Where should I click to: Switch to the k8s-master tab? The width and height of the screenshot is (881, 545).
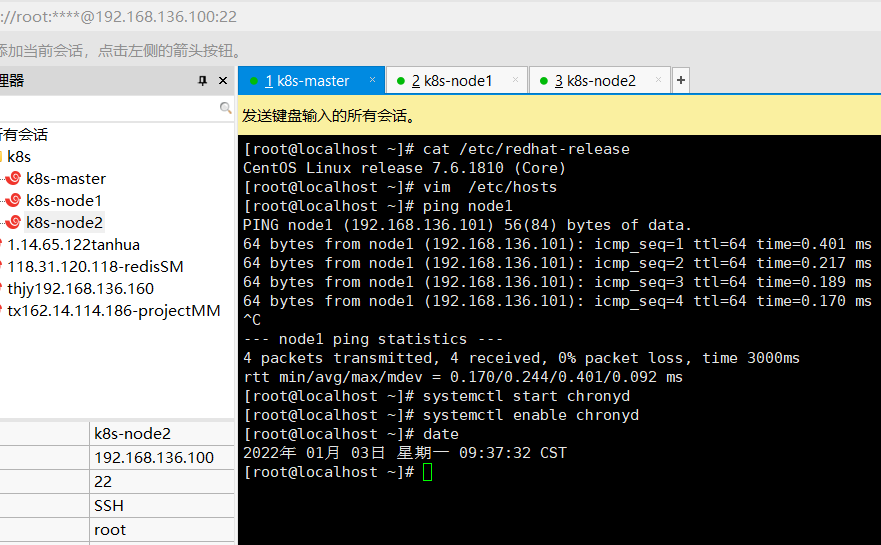tap(311, 80)
